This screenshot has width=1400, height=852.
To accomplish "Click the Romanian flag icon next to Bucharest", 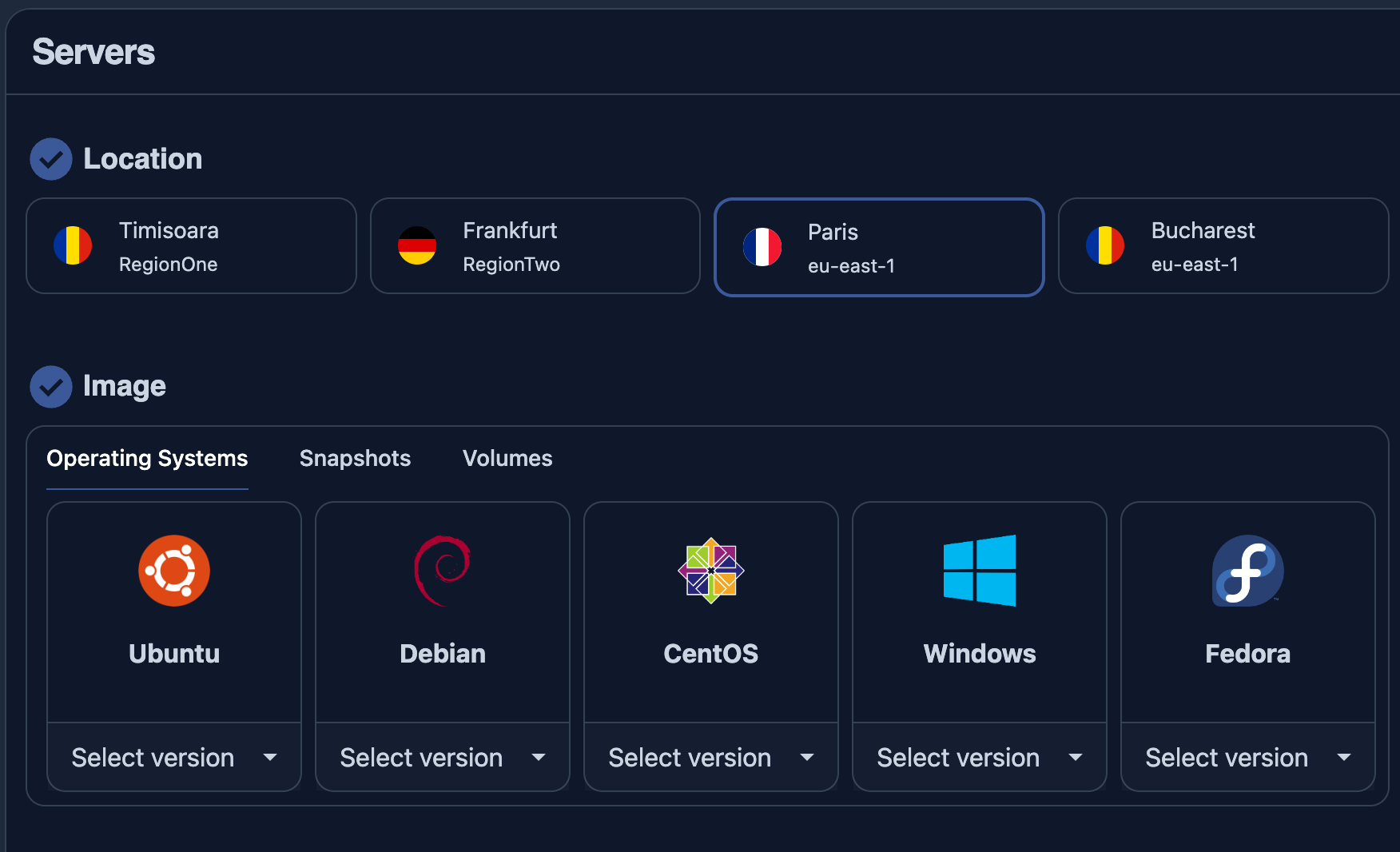I will click(x=1105, y=245).
